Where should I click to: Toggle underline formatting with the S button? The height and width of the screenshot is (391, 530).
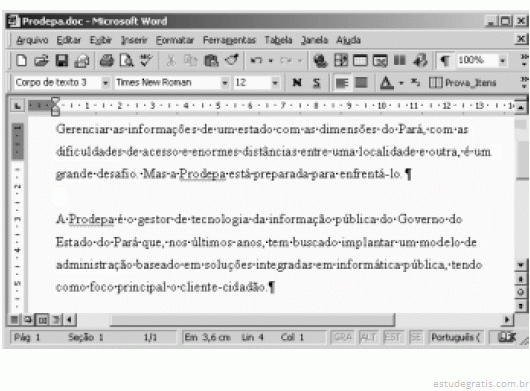tap(316, 82)
